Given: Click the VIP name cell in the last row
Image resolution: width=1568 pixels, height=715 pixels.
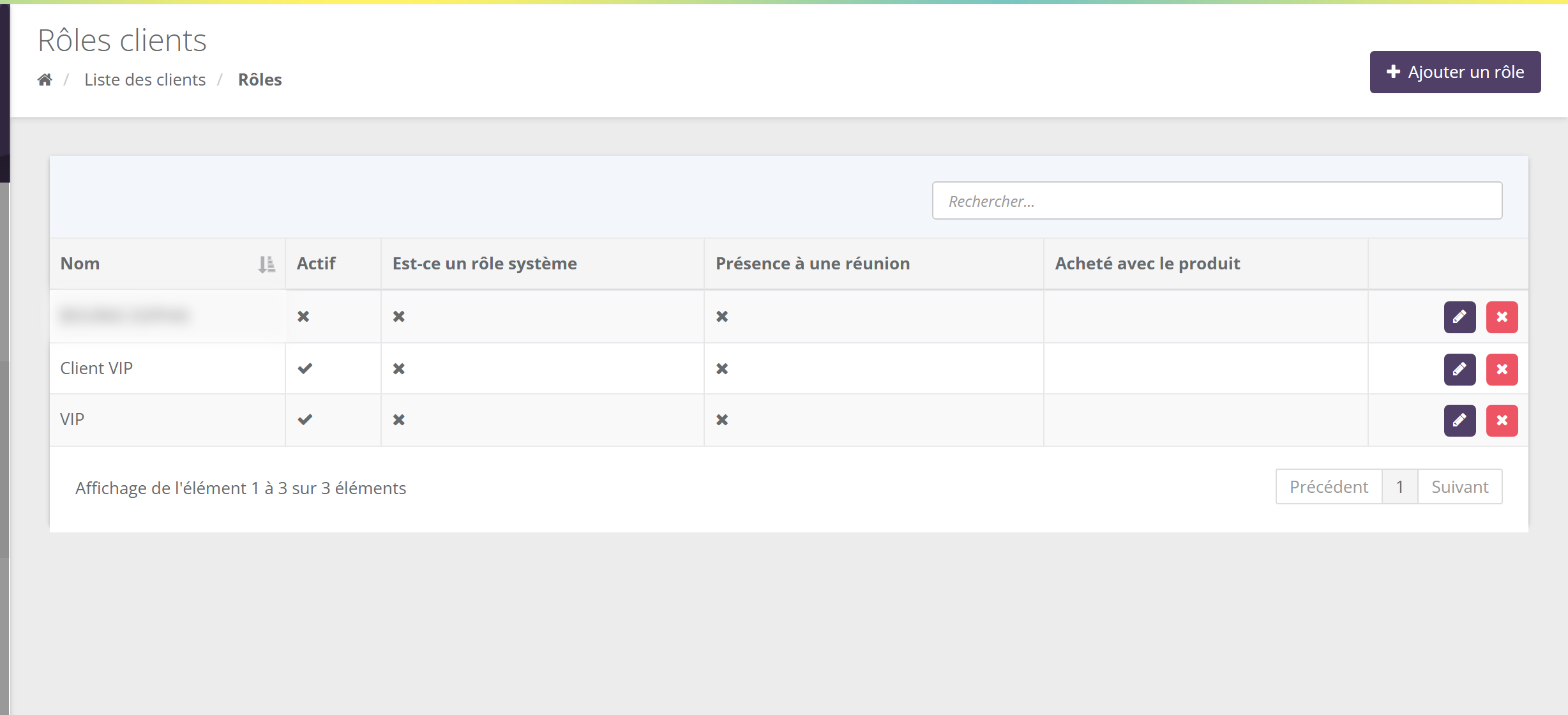Looking at the screenshot, I should pos(167,419).
